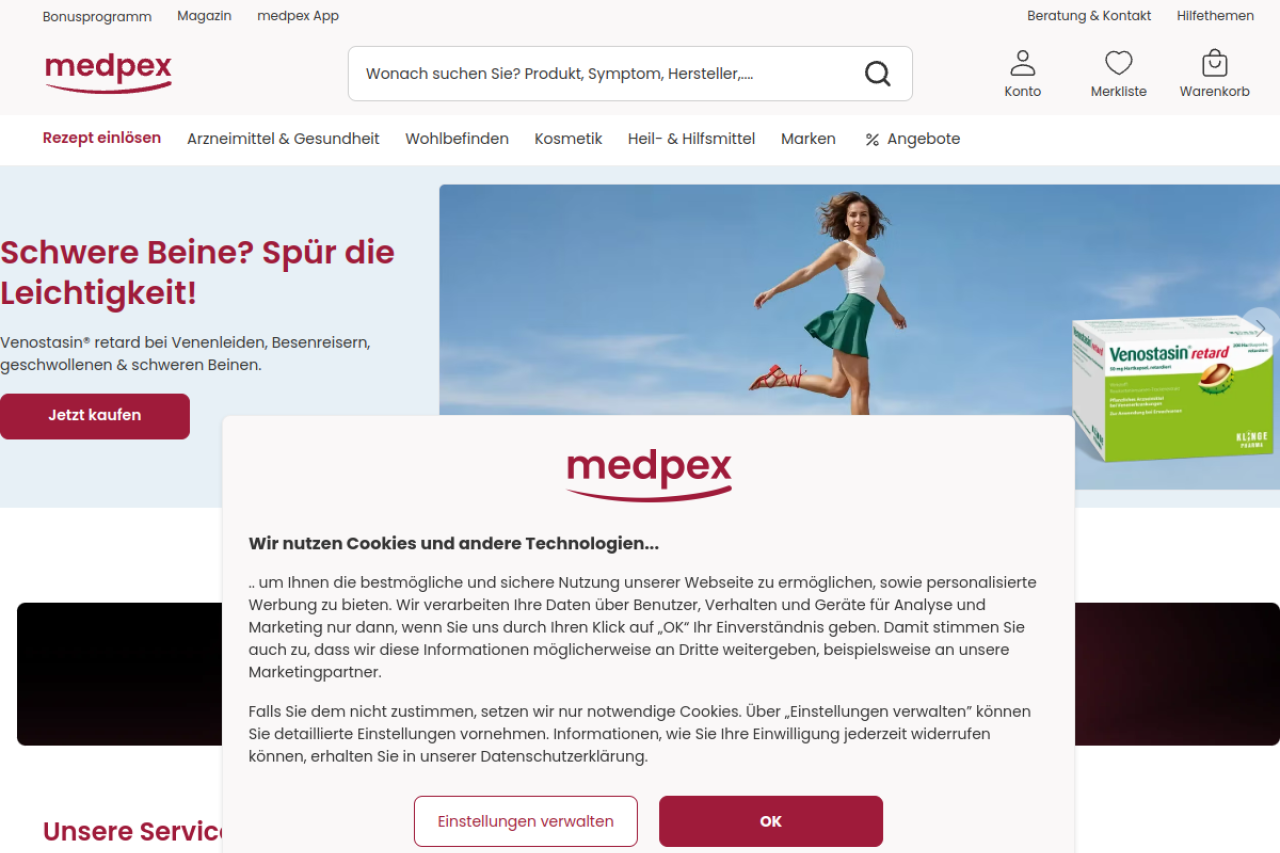Click the medpex logo in header
1280x853 pixels.
coord(108,73)
